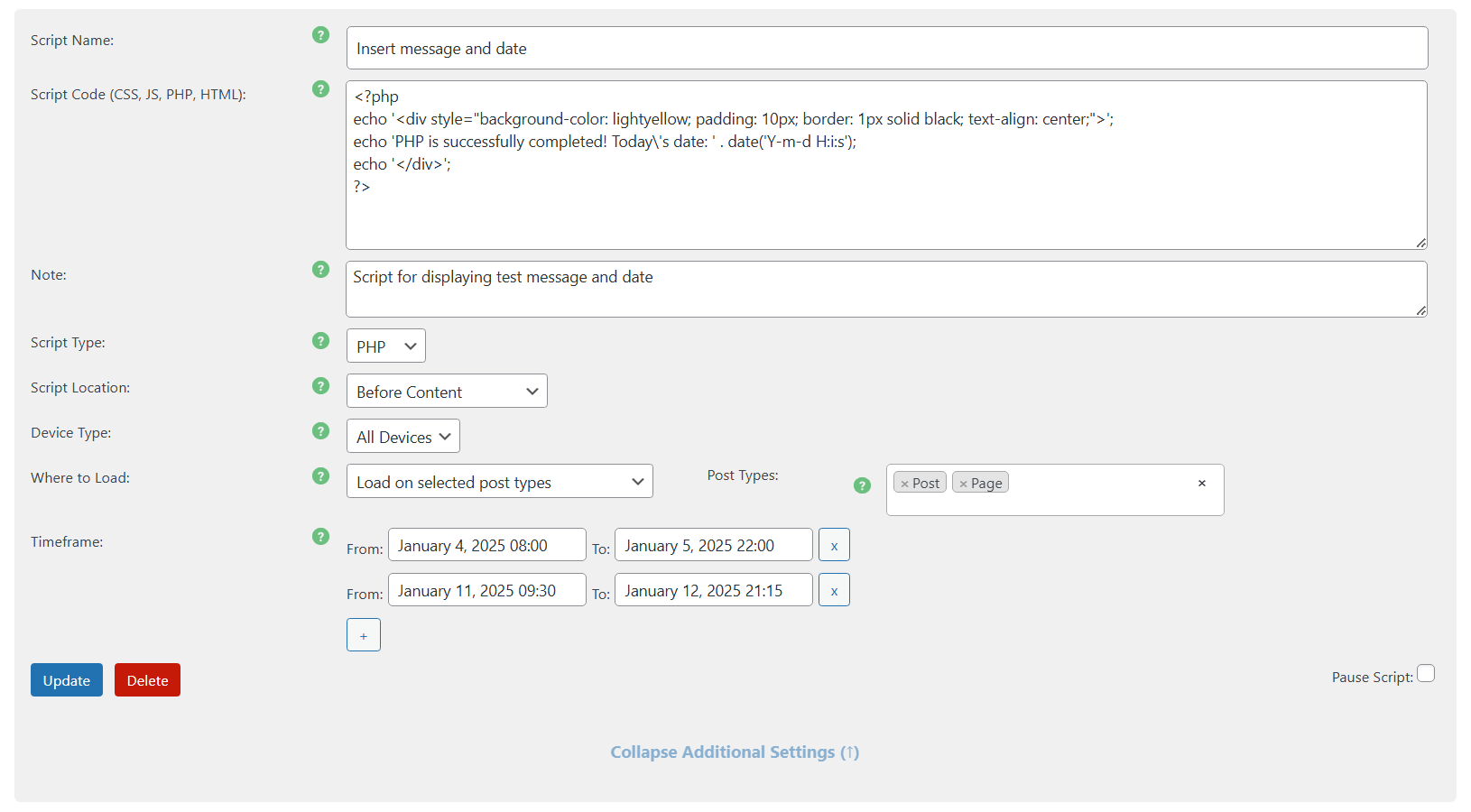Screen dimensions: 1471x812
Task: Remove the Page tag from Post Types
Action: (x=963, y=484)
